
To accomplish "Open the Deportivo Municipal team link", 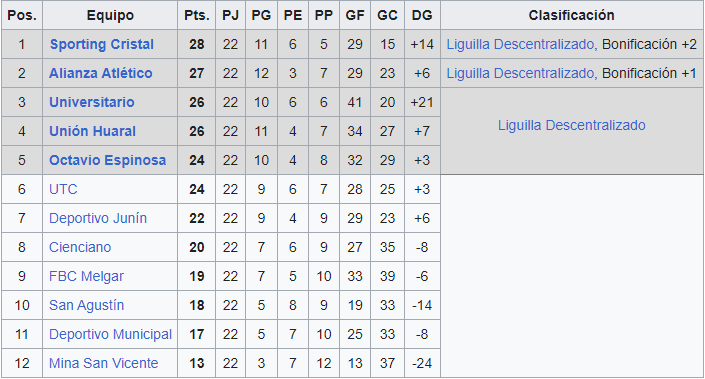I will point(110,334).
